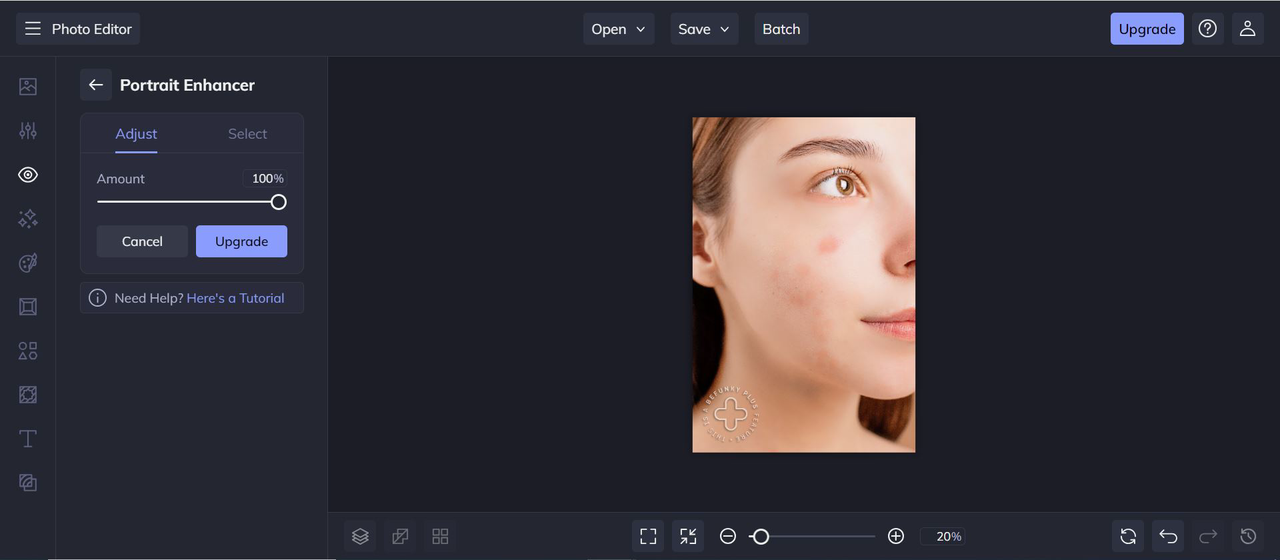Viewport: 1280px width, 560px height.
Task: Open the Textures sidebar icon
Action: click(x=28, y=483)
